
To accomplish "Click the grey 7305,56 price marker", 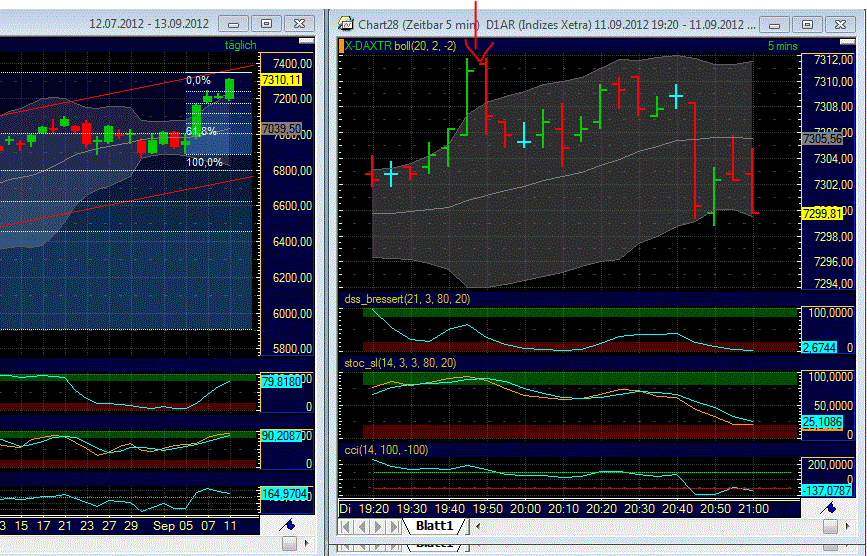I will coord(822,139).
